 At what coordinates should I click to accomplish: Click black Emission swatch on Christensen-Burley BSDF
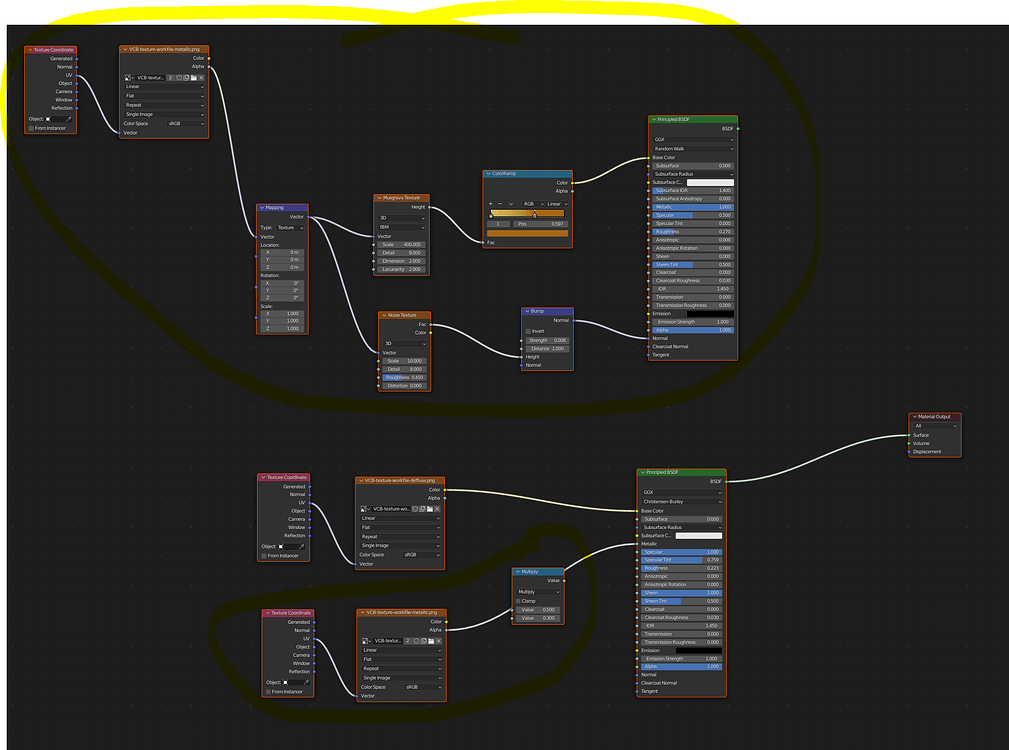699,650
